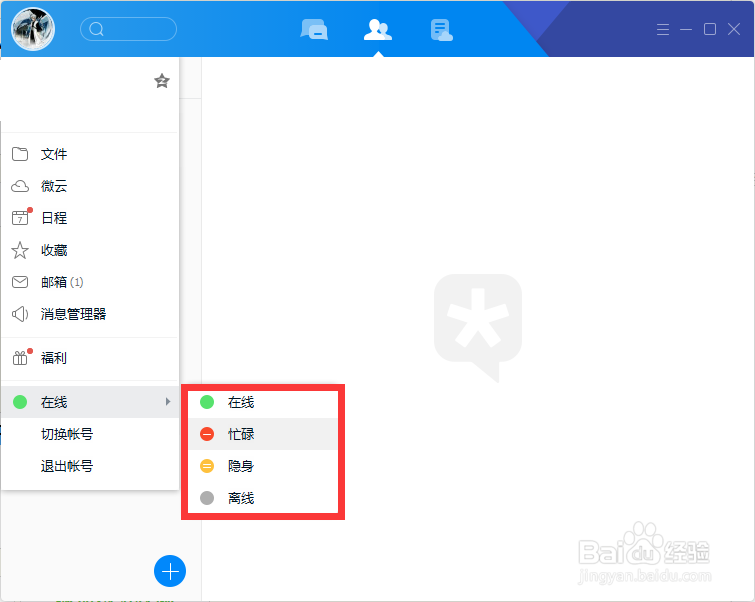Screen dimensions: 755x602
Task: Choose 切换帐号 to switch account
Action: (x=90, y=434)
